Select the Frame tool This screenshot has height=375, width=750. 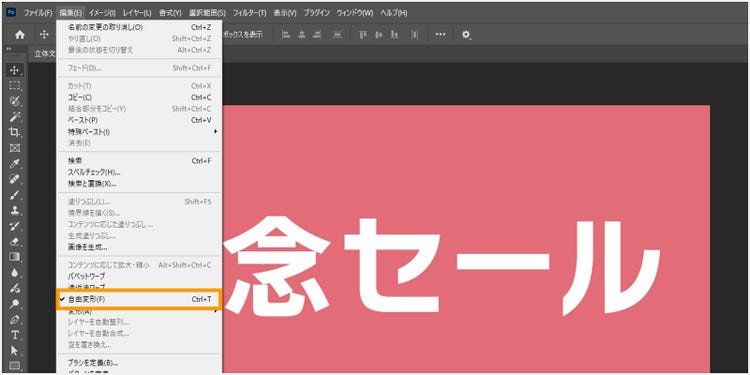[x=15, y=148]
